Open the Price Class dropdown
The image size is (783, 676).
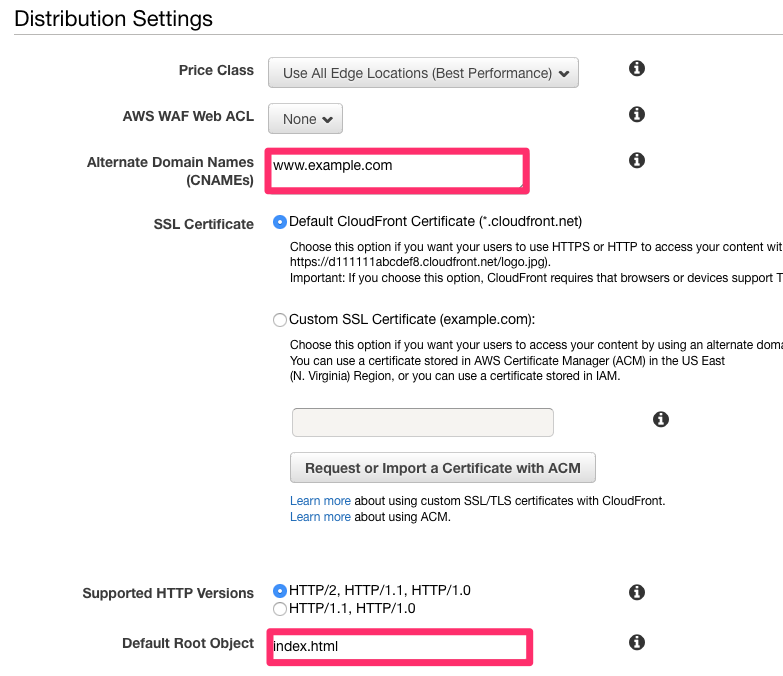pos(423,72)
